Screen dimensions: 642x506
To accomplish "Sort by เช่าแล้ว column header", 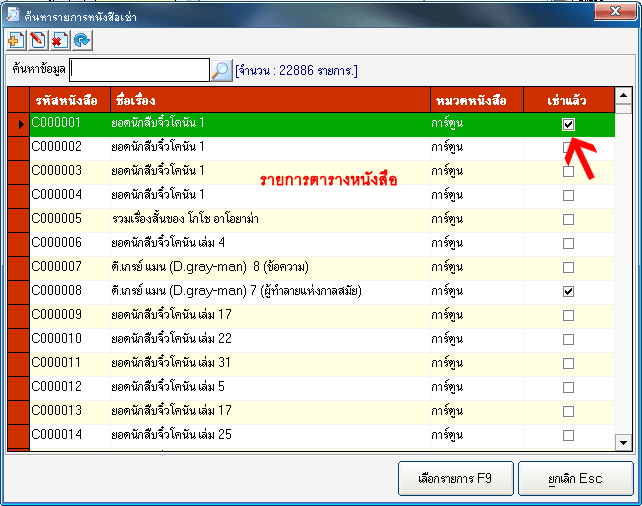I will tap(569, 100).
